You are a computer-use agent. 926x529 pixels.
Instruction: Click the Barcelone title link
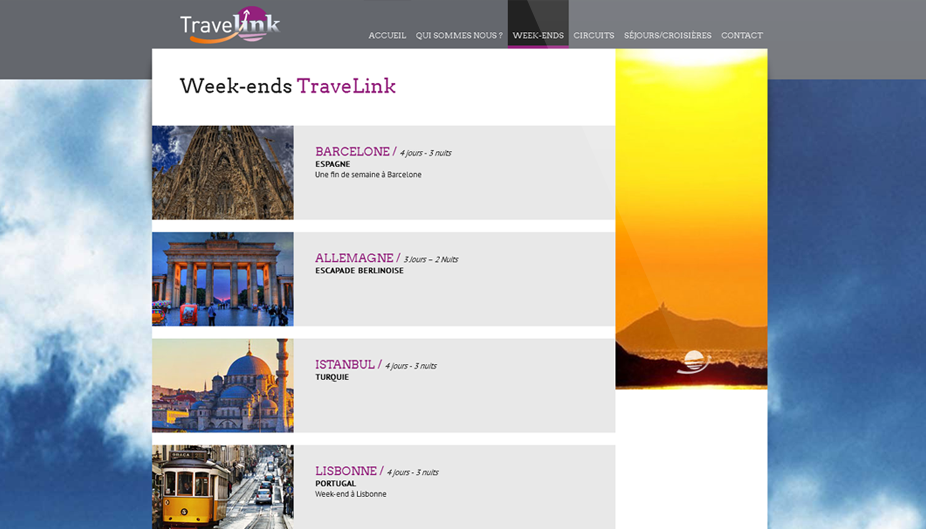pos(353,152)
